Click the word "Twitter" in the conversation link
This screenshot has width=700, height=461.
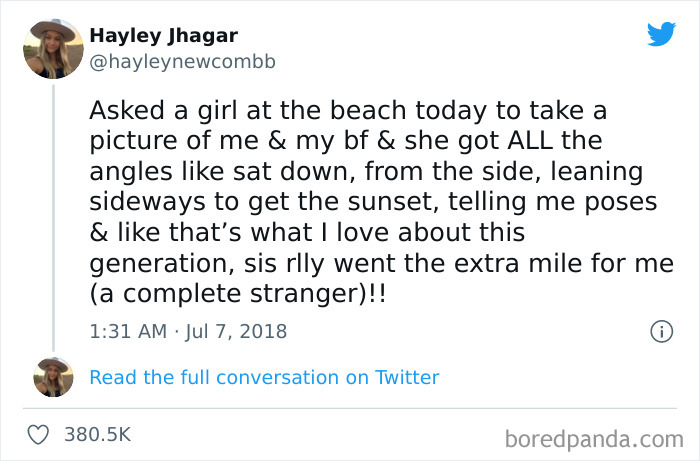pos(407,377)
